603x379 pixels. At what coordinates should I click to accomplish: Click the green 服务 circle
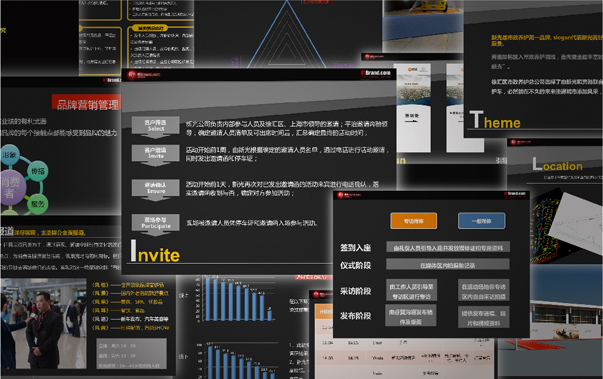[x=38, y=204]
